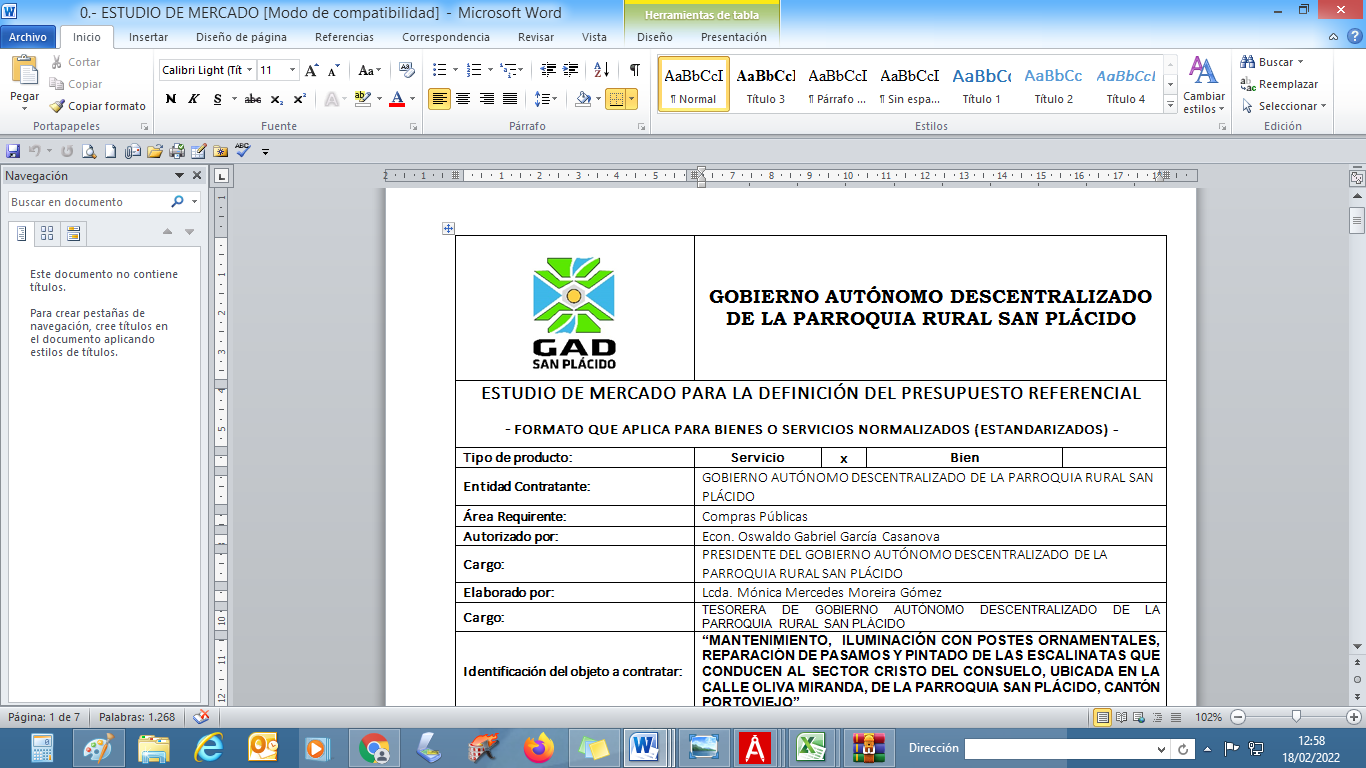Toggle show paragraph marks (¶)

pyautogui.click(x=634, y=70)
